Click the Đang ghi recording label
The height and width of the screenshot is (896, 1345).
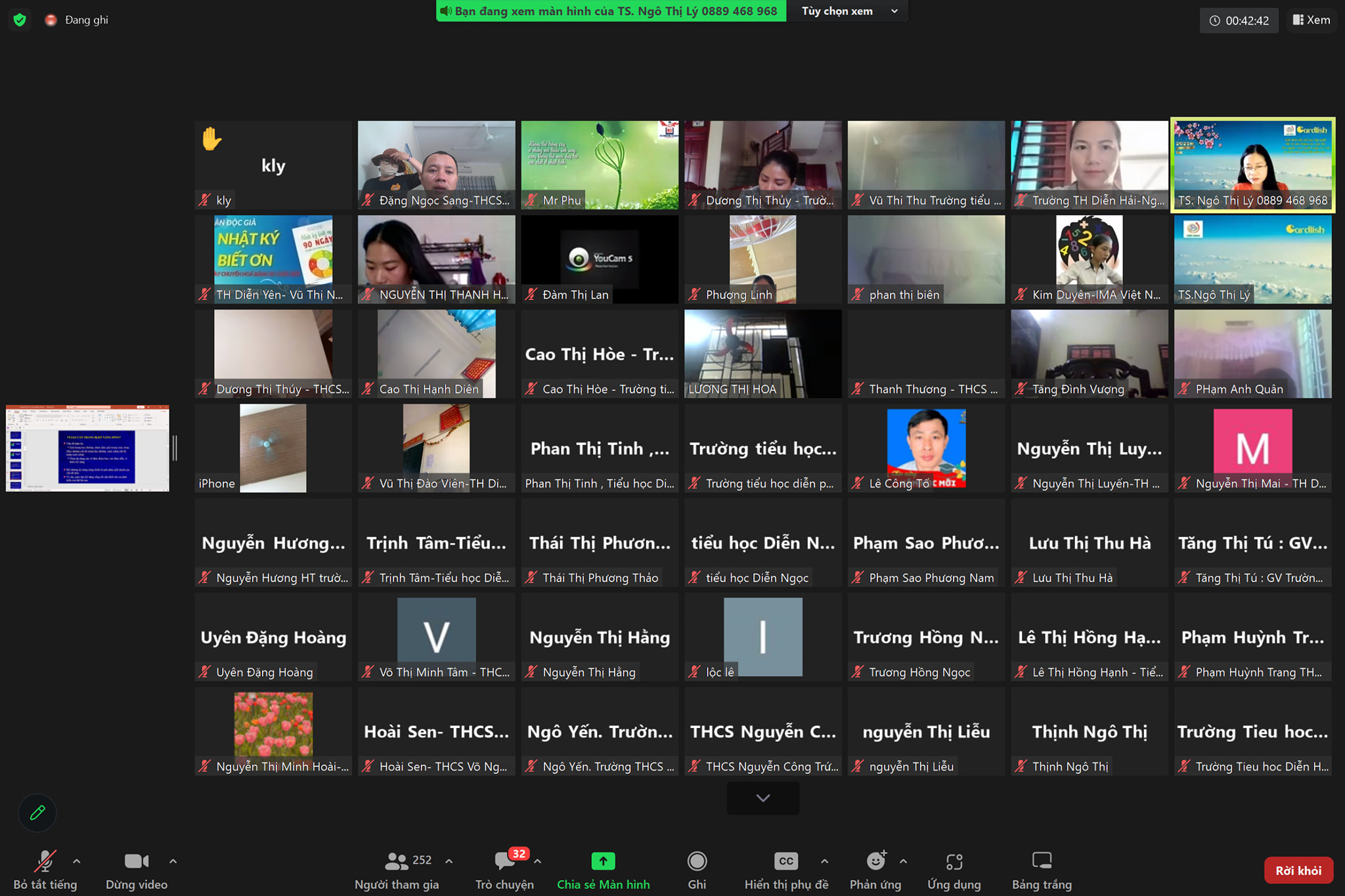(x=87, y=20)
